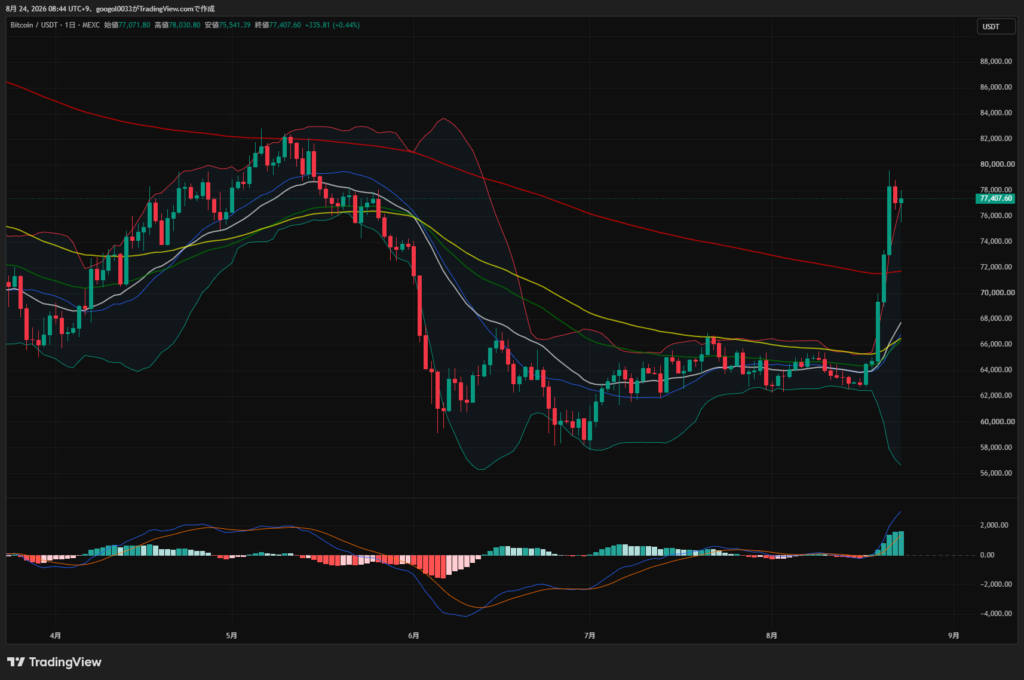The height and width of the screenshot is (680, 1024).
Task: Click the 76,000.00 price axis label
Action: coord(997,216)
